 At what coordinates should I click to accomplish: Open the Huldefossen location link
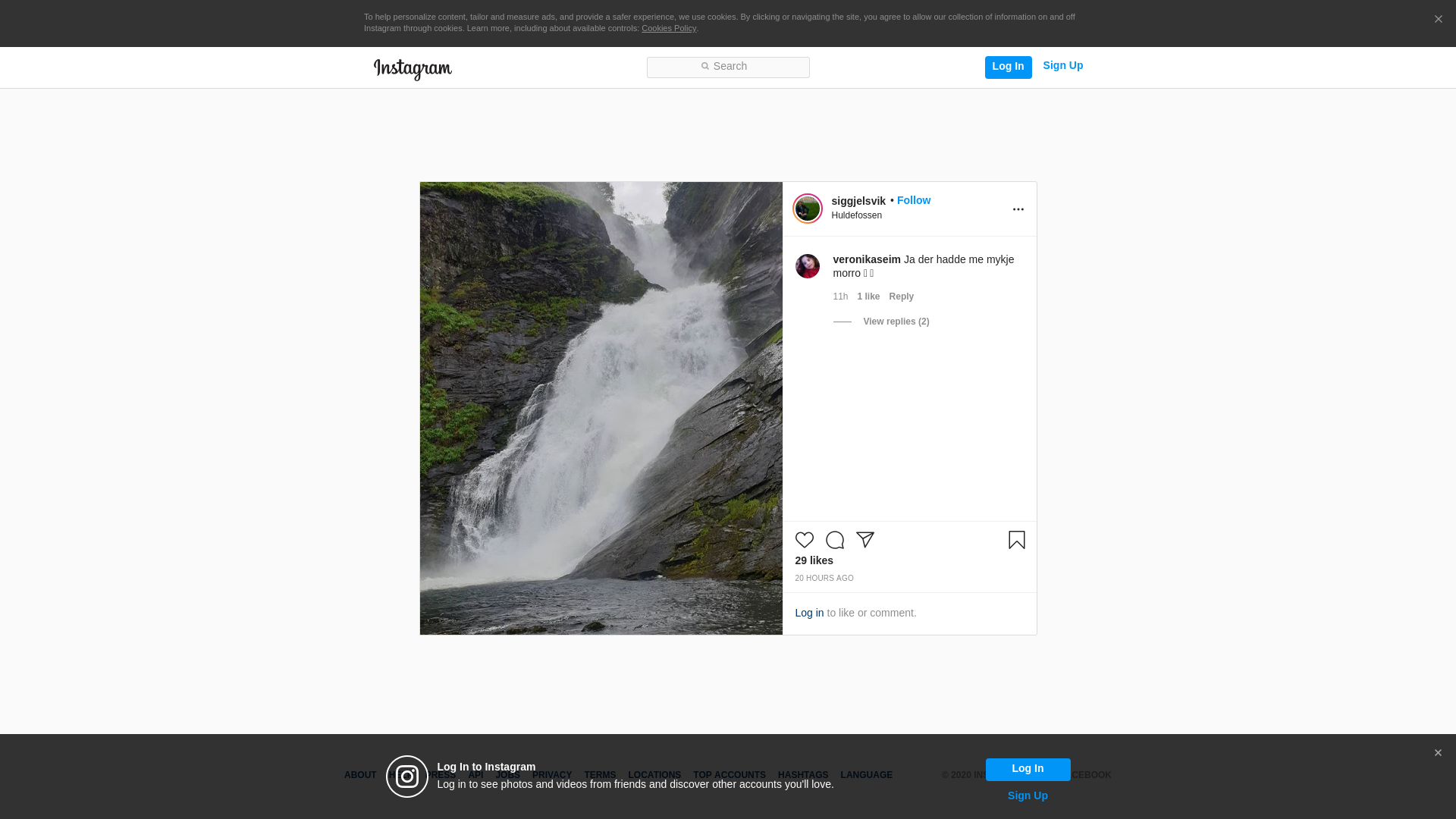click(x=856, y=215)
